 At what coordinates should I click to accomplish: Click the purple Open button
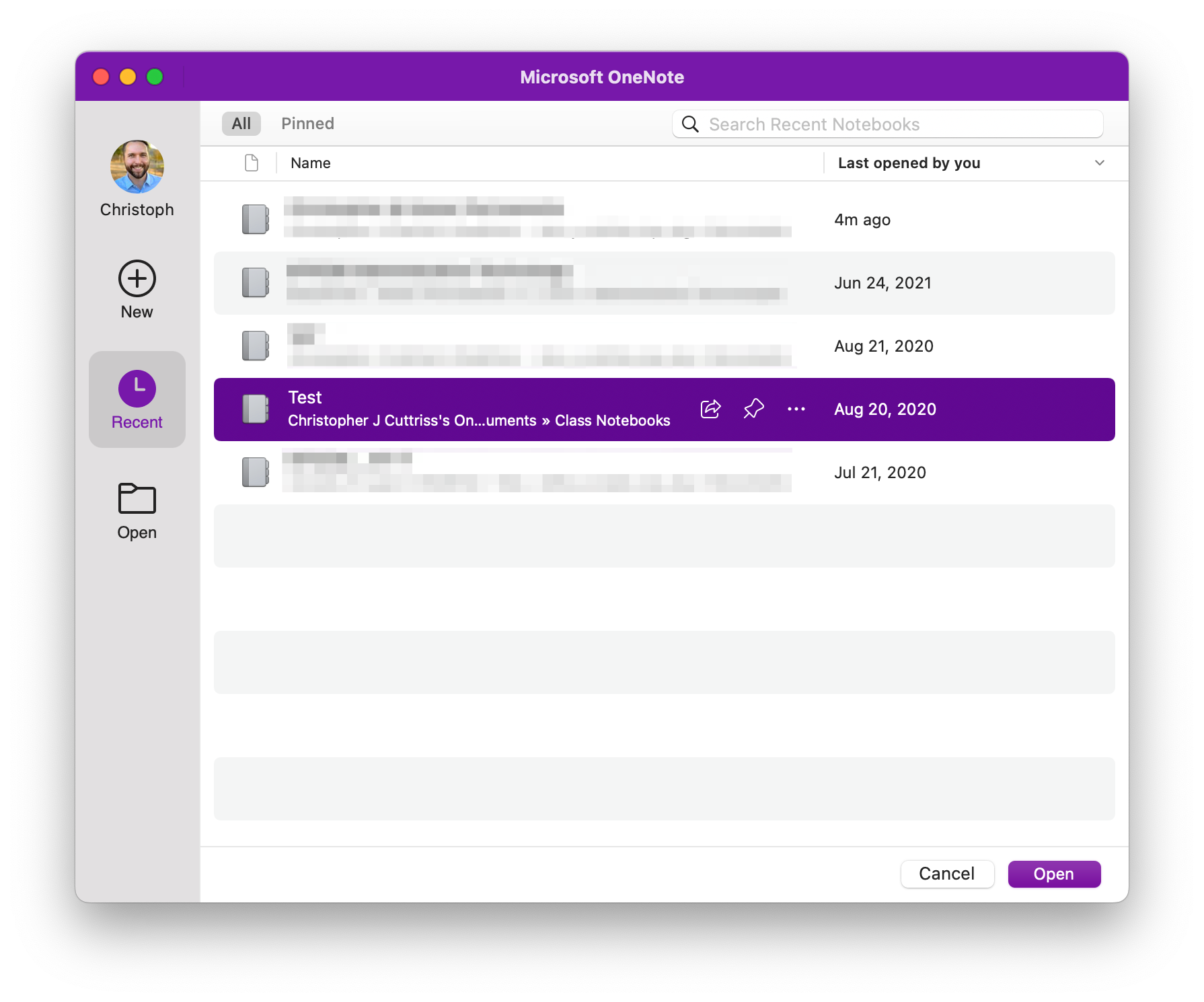click(1054, 874)
